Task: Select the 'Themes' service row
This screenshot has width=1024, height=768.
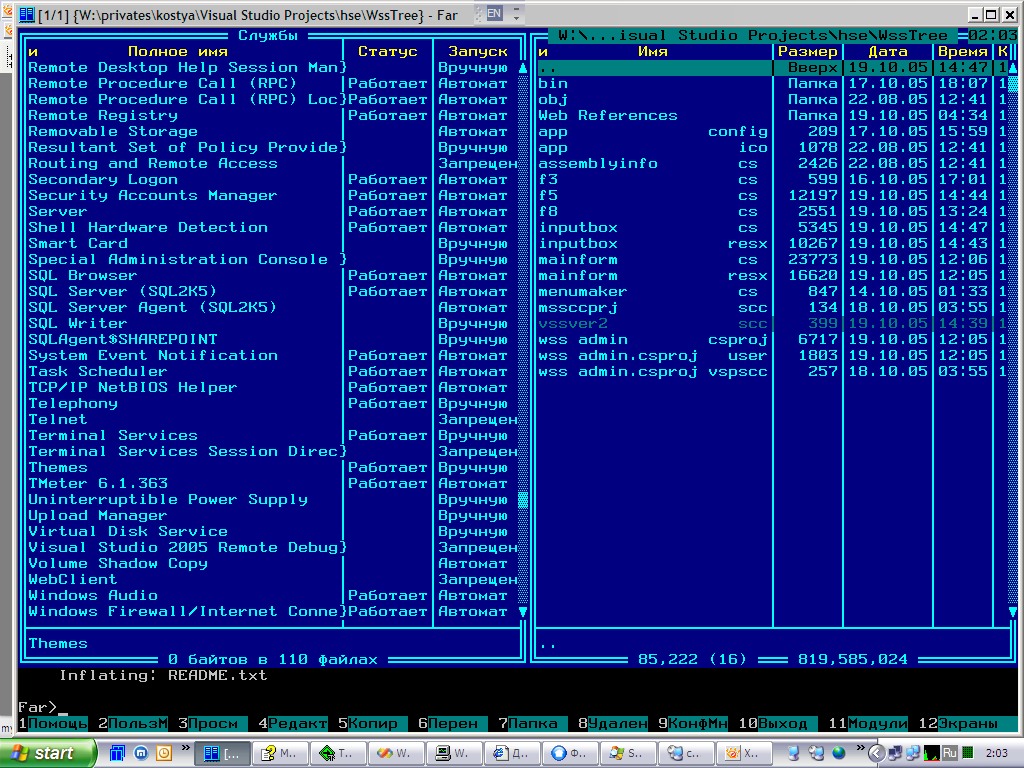Action: 272,467
